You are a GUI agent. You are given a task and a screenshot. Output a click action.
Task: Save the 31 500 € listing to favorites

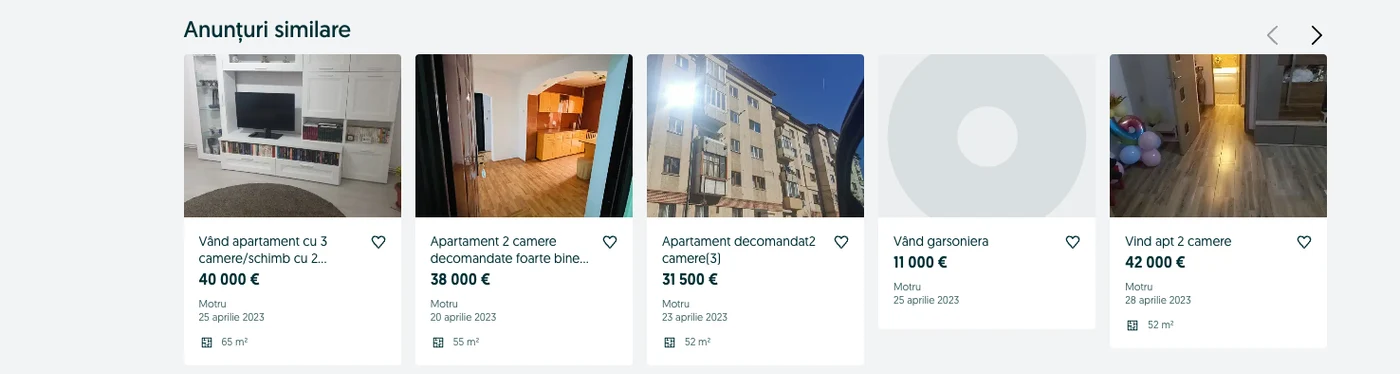click(841, 242)
